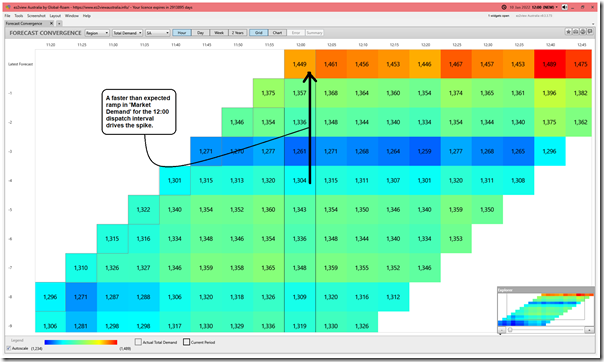Image resolution: width=604 pixels, height=362 pixels.
Task: Open the Region dropdown
Action: 97,33
